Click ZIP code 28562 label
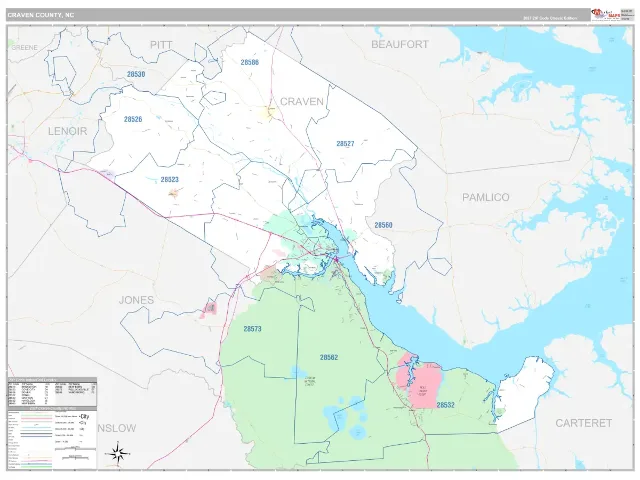This screenshot has height=480, width=640. tap(329, 358)
